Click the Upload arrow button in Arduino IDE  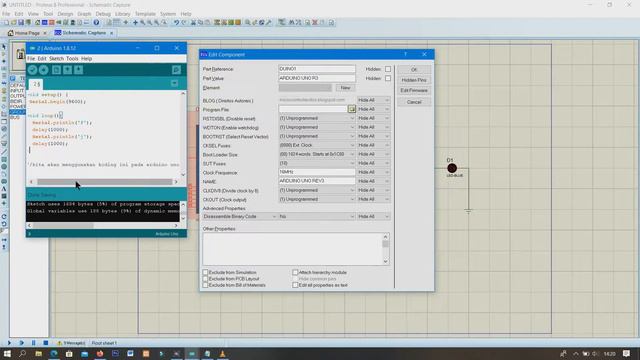[x=44, y=70]
